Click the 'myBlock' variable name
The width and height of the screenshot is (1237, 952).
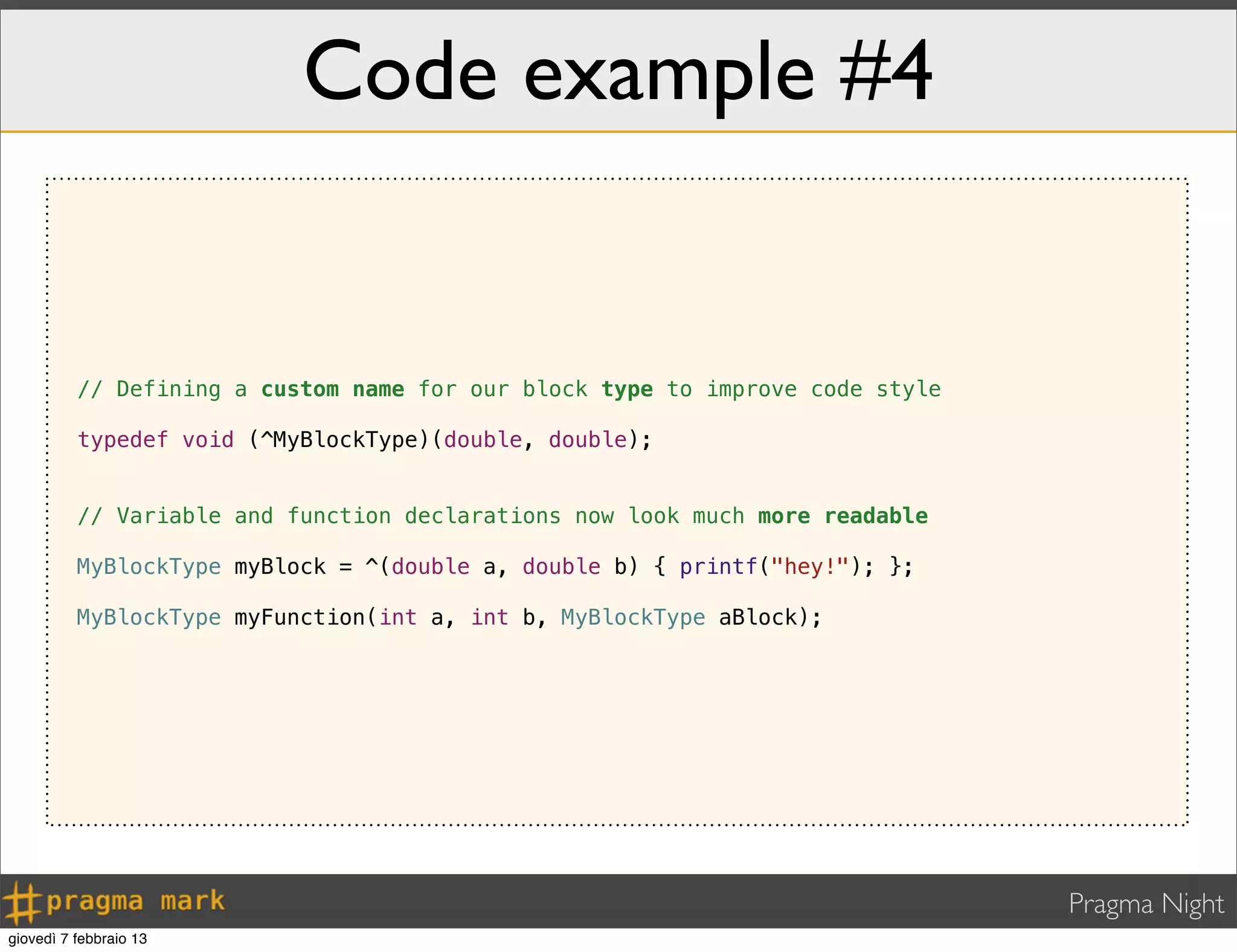coord(280,567)
